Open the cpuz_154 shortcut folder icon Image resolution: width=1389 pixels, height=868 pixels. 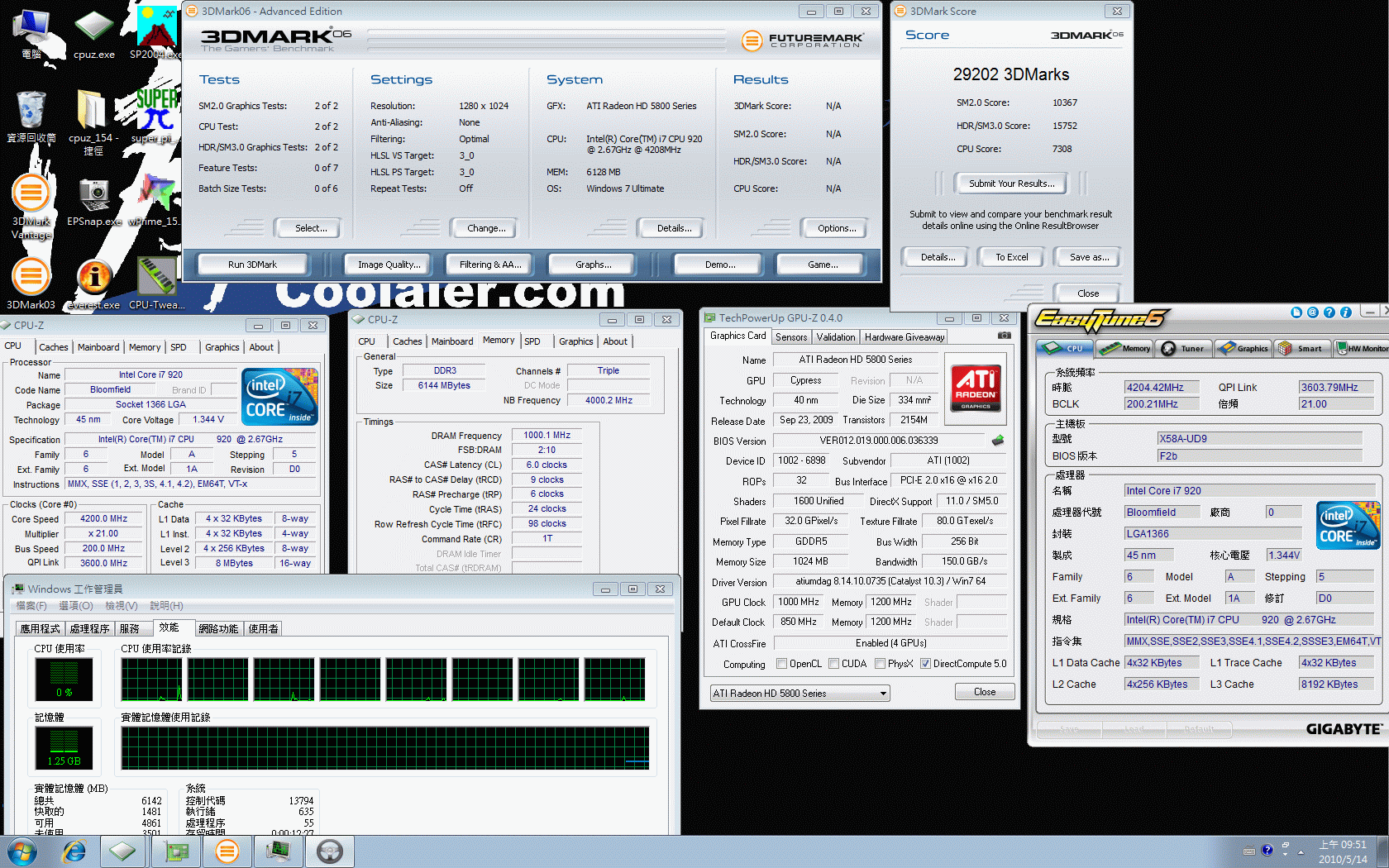92,122
